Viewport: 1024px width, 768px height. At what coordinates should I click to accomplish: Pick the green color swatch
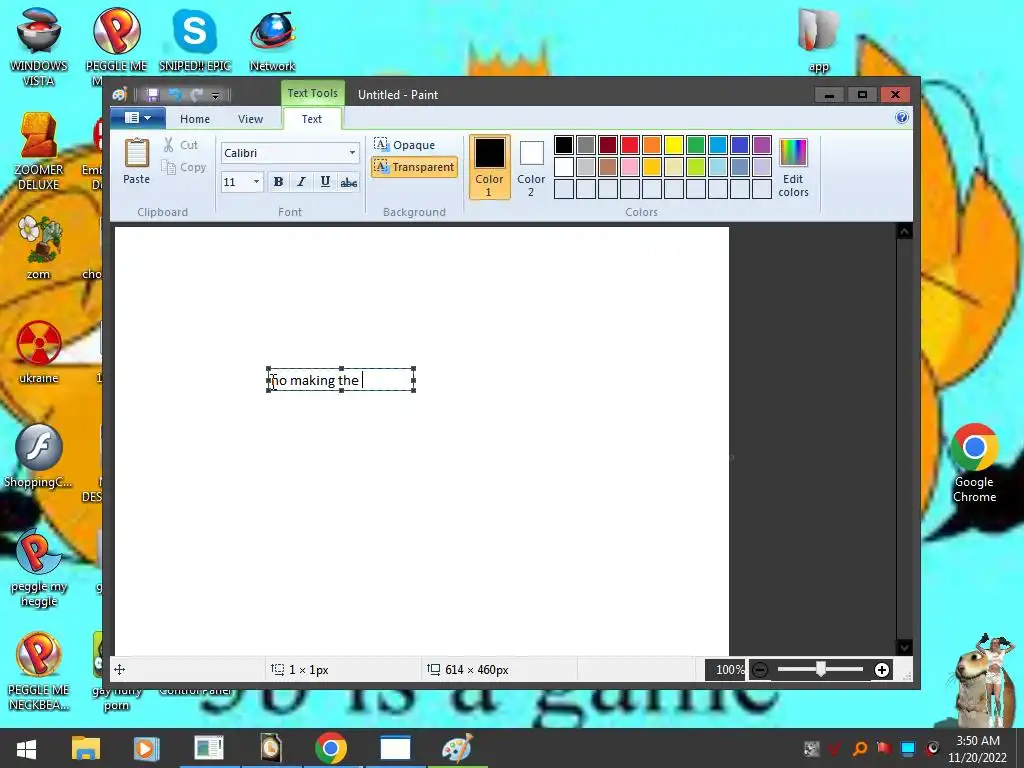tap(696, 145)
